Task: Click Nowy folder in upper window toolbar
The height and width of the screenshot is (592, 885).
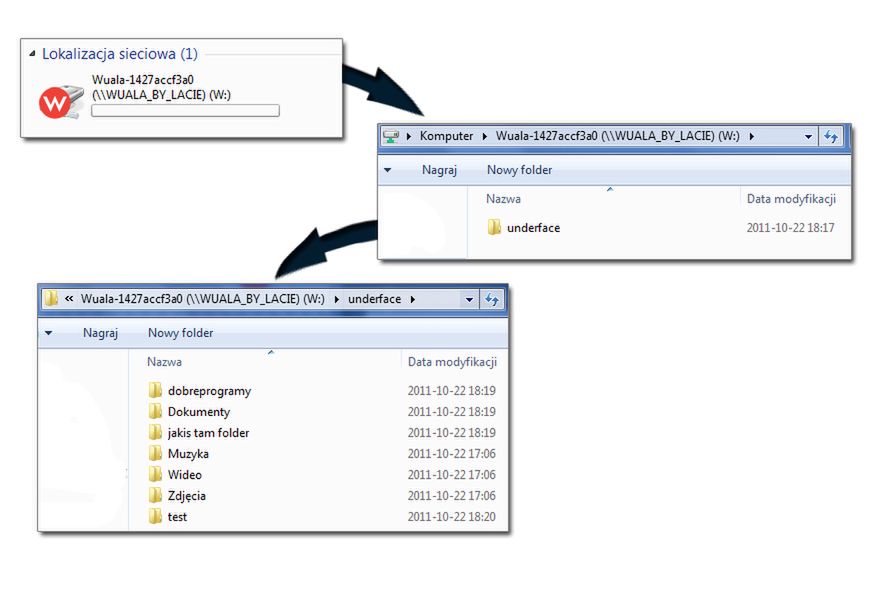Action: pyautogui.click(x=519, y=170)
